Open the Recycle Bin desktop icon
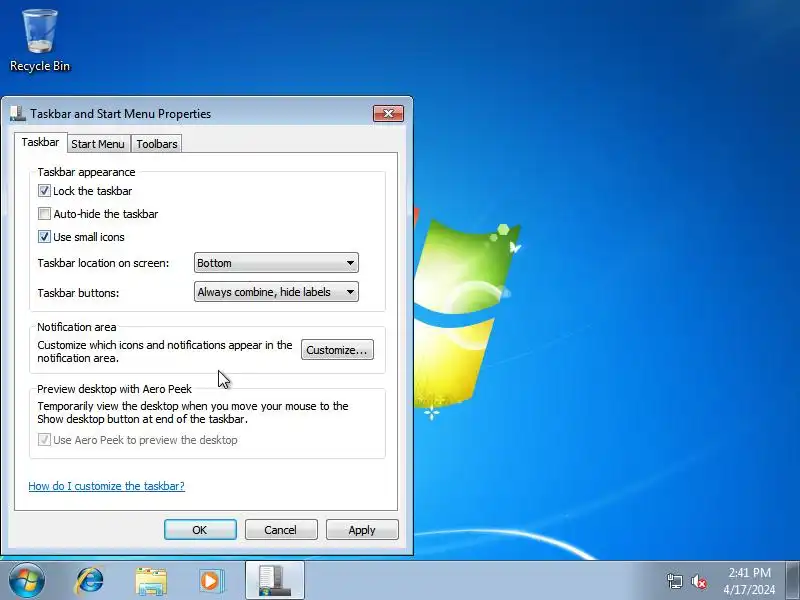 click(39, 41)
